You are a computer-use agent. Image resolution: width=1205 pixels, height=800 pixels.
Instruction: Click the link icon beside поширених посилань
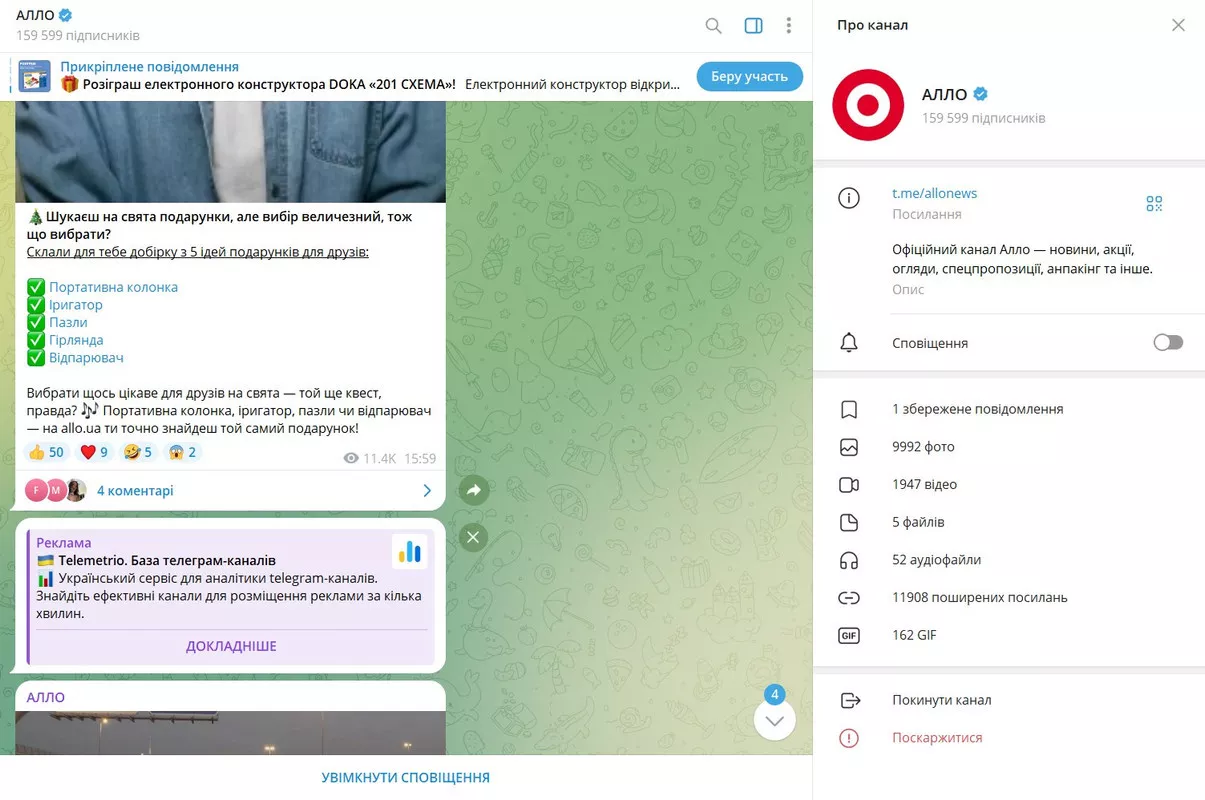849,597
